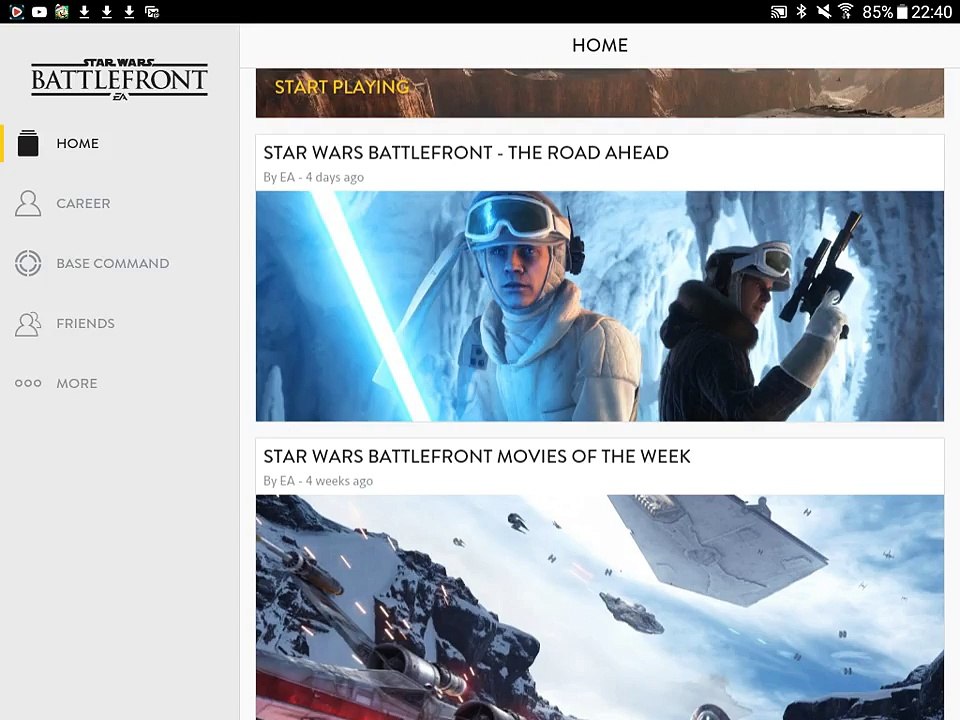Open the More menu entry
This screenshot has height=720, width=960.
pyautogui.click(x=119, y=383)
